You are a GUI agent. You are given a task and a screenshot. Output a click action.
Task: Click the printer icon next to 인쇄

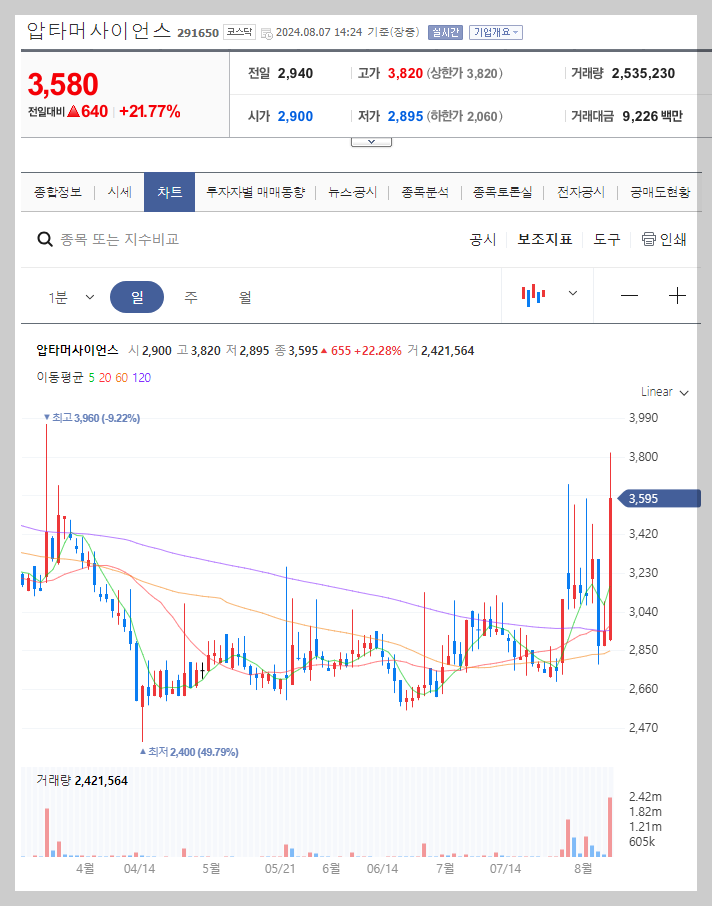click(x=648, y=239)
